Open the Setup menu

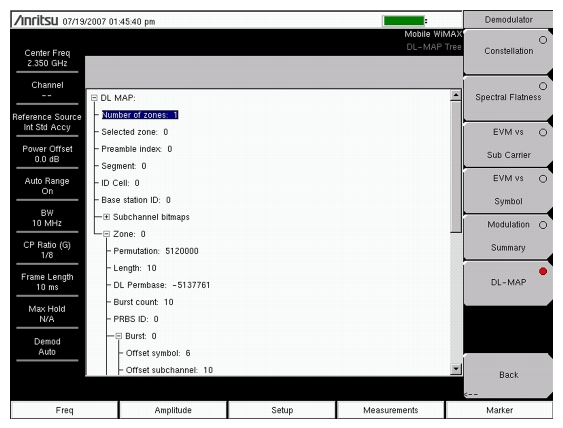click(282, 410)
